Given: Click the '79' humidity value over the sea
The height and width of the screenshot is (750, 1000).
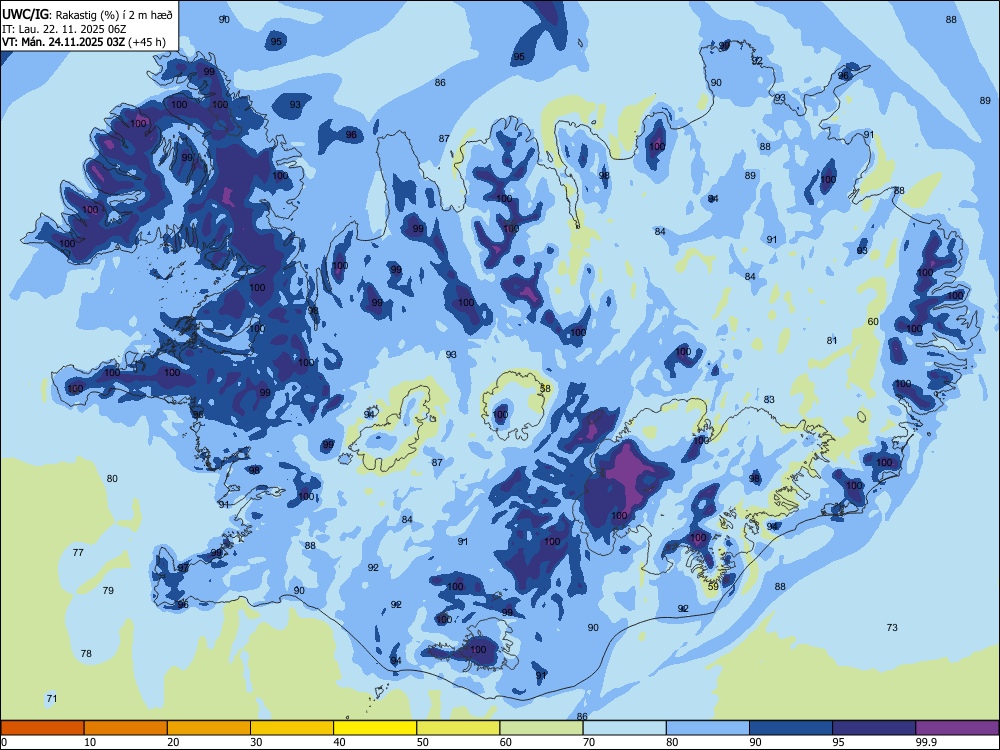Looking at the screenshot, I should point(108,591).
